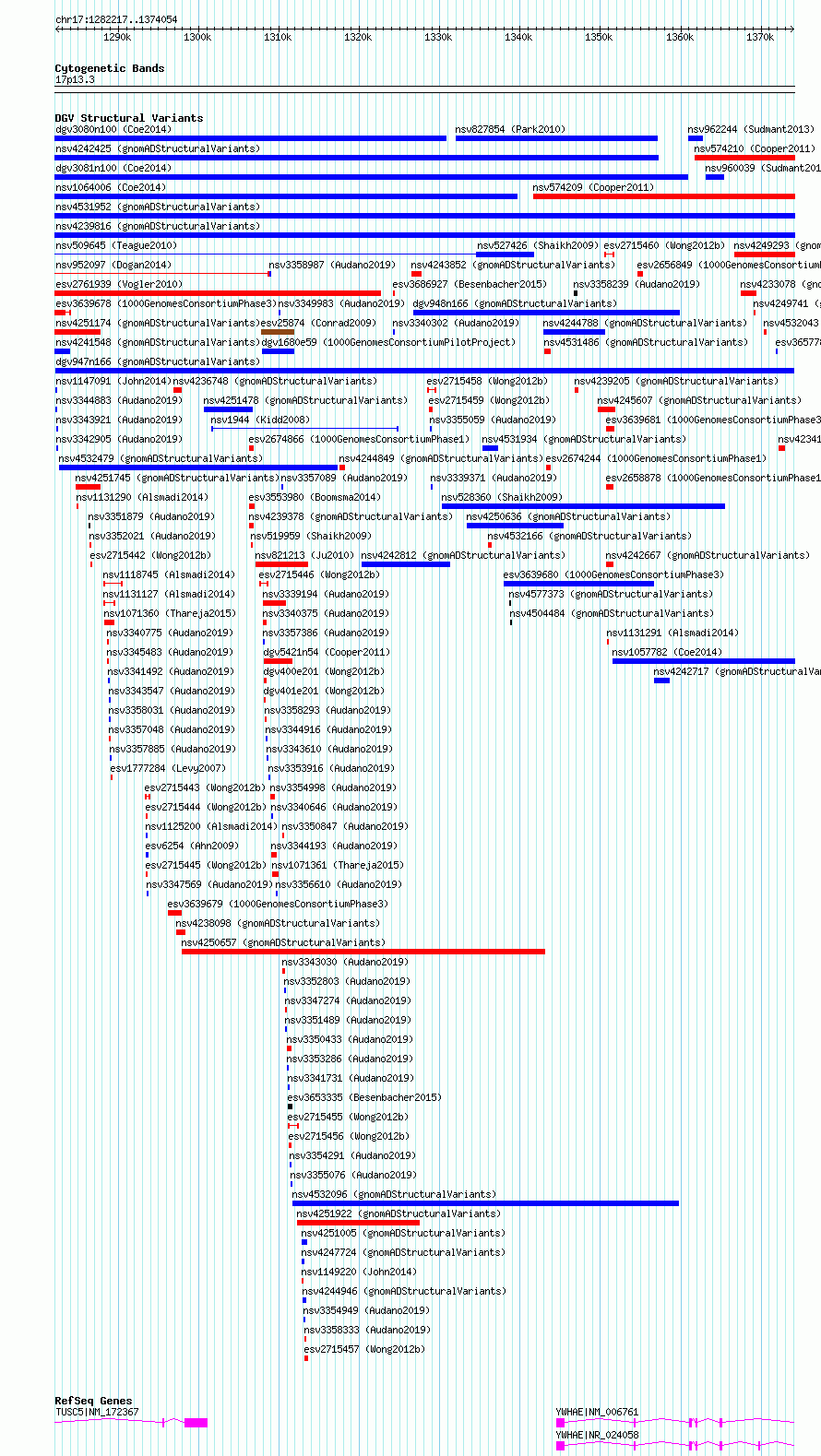This screenshot has width=821, height=1456.
Task: Open esv2715457 (Wong2012b) label
Action: [365, 1349]
